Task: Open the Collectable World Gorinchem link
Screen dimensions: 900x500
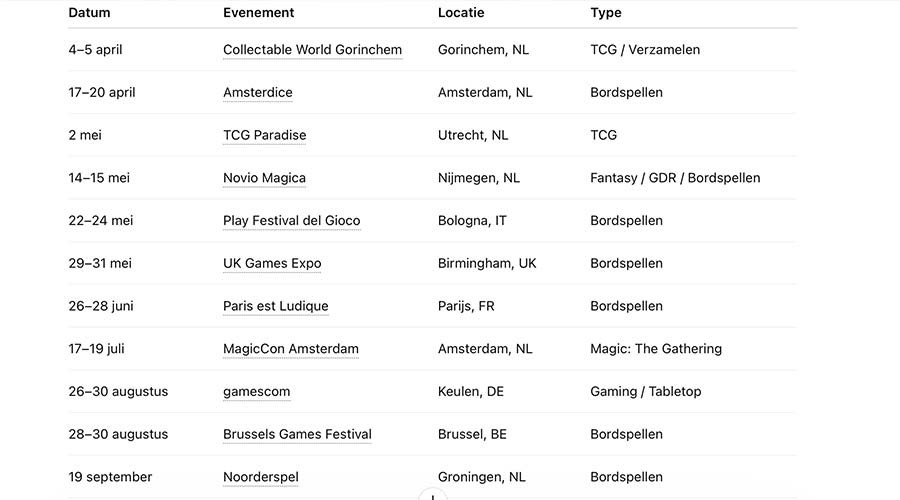Action: pyautogui.click(x=312, y=50)
